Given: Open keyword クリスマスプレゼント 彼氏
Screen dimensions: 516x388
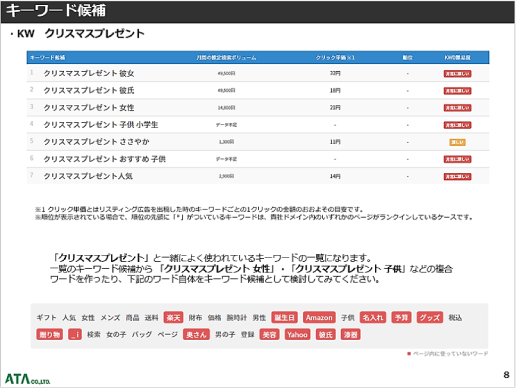Looking at the screenshot, I should click(x=89, y=90).
